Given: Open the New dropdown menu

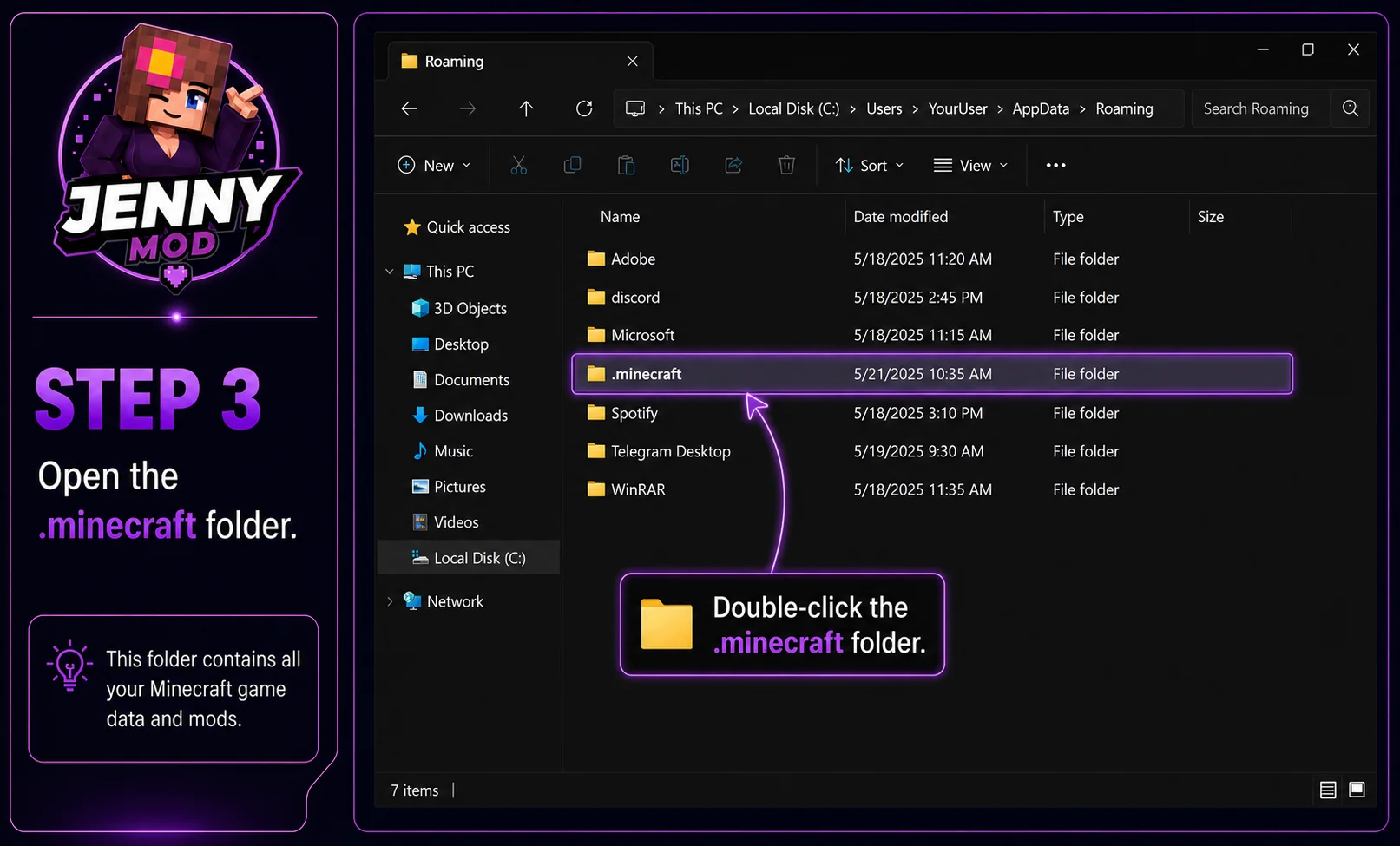Looking at the screenshot, I should (x=434, y=165).
